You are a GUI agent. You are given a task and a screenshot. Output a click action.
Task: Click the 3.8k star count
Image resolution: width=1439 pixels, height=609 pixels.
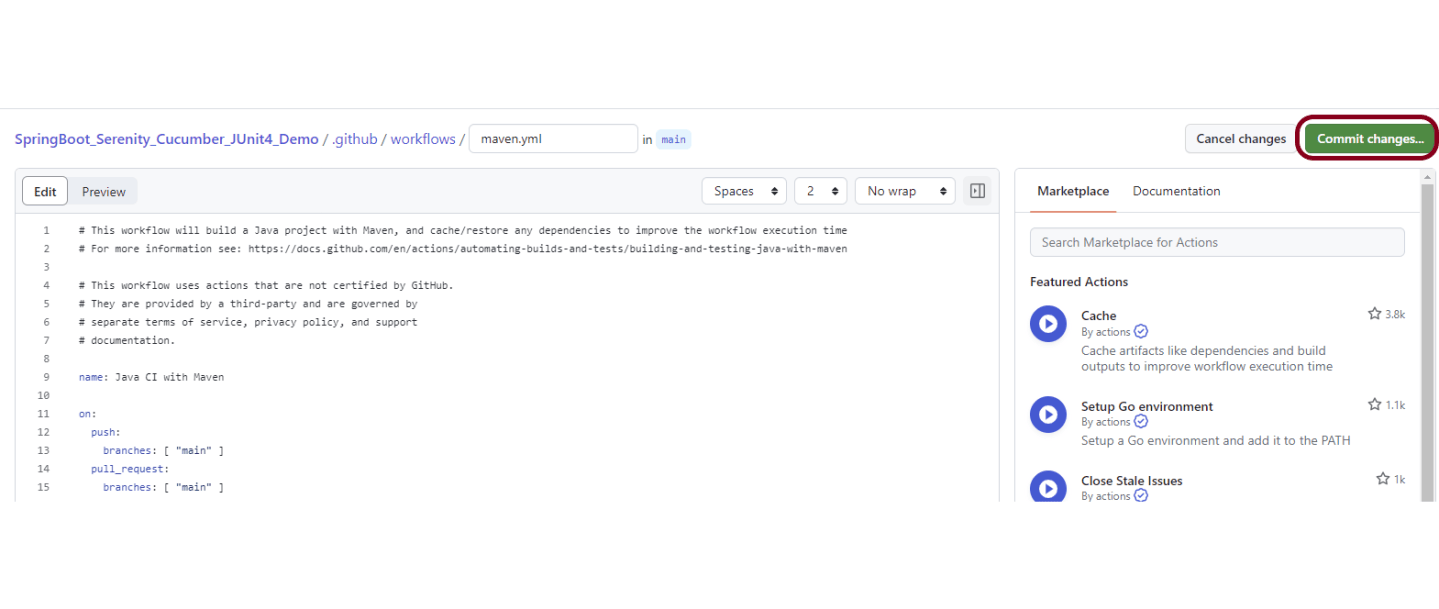pyautogui.click(x=1395, y=314)
